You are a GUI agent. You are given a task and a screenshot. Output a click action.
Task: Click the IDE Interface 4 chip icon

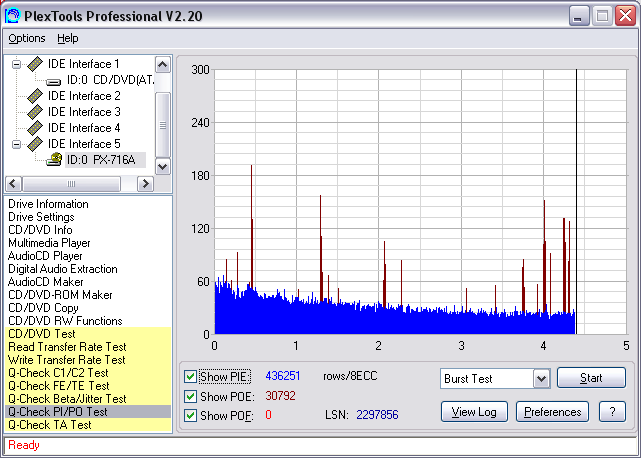tap(35, 128)
